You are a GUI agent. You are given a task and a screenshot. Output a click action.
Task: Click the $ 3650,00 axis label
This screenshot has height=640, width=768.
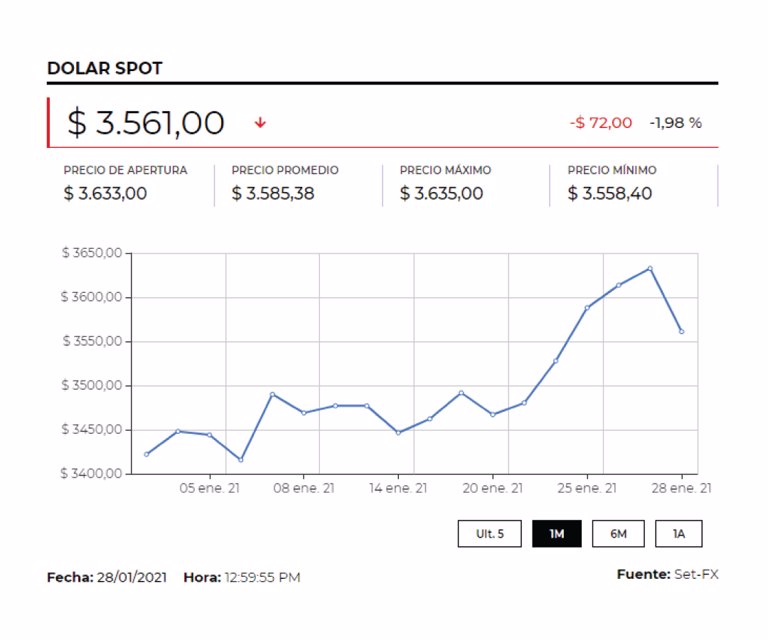click(92, 253)
